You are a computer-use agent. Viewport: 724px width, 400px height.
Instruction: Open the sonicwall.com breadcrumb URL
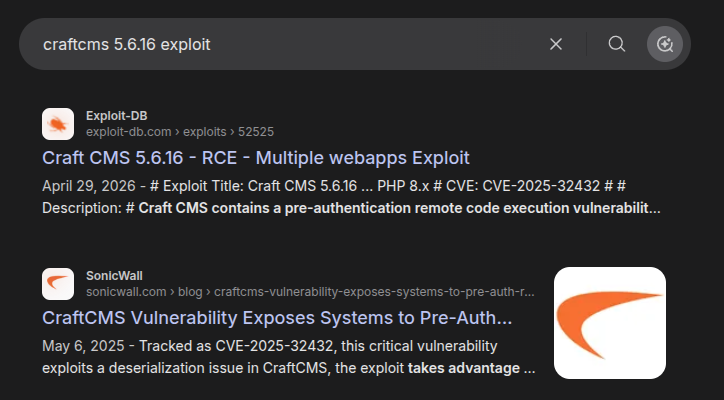[310, 292]
